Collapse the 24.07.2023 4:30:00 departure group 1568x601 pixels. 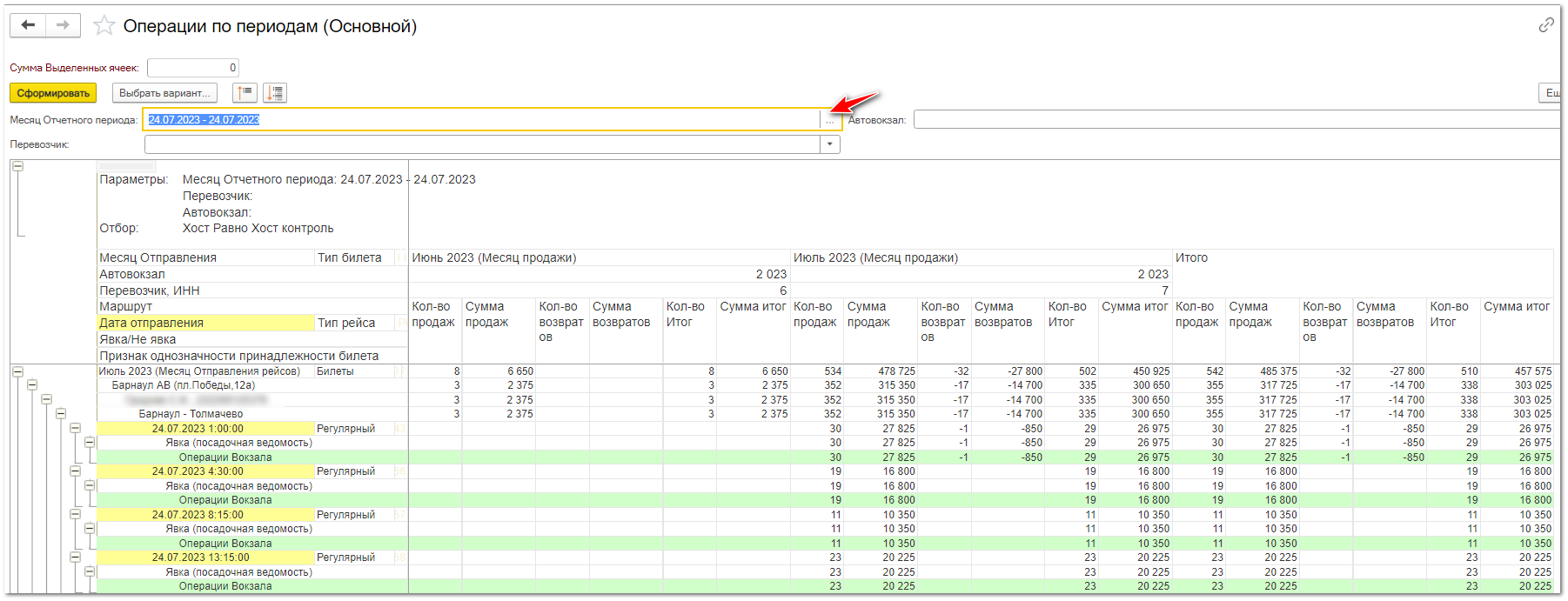76,471
